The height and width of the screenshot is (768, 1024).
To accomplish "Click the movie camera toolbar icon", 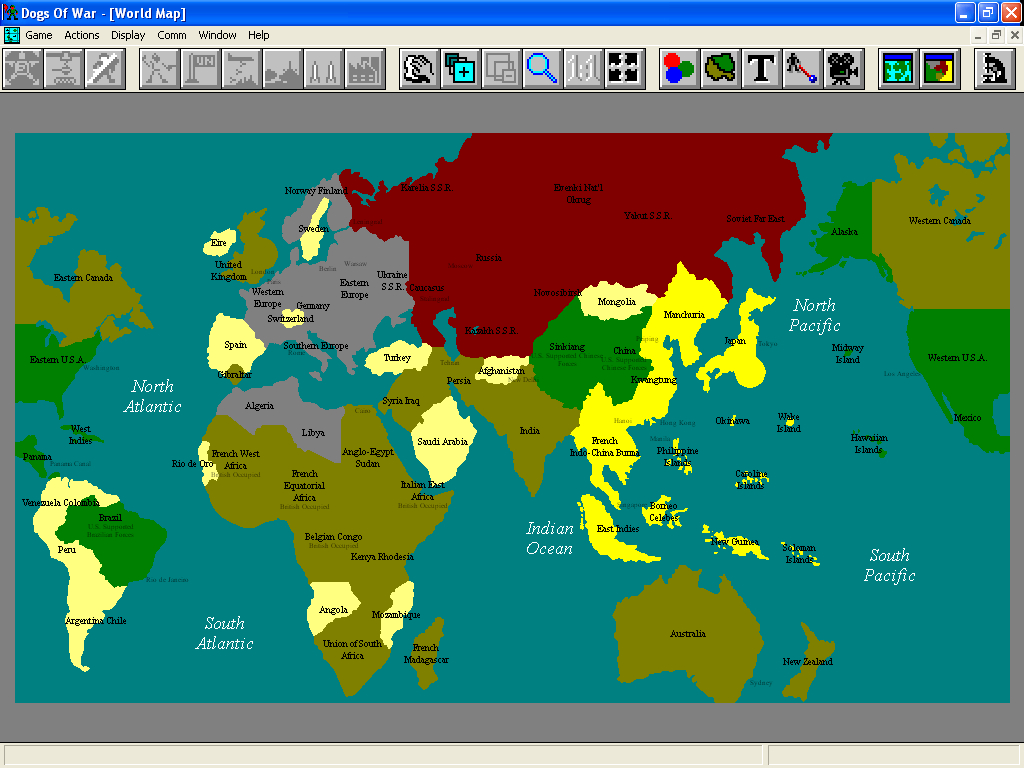I will click(844, 69).
